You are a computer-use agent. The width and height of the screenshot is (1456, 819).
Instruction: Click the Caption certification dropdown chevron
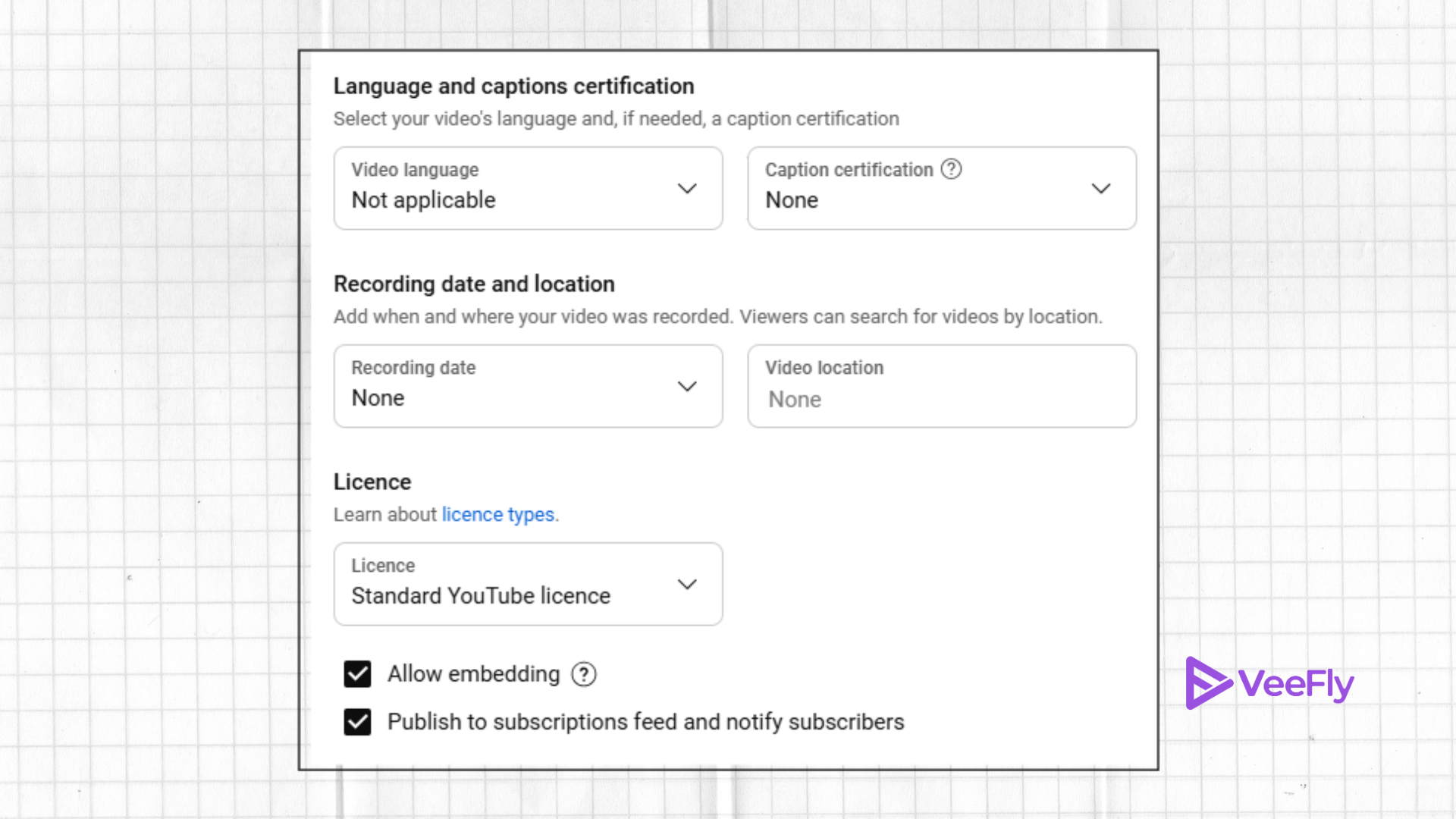pyautogui.click(x=1101, y=188)
